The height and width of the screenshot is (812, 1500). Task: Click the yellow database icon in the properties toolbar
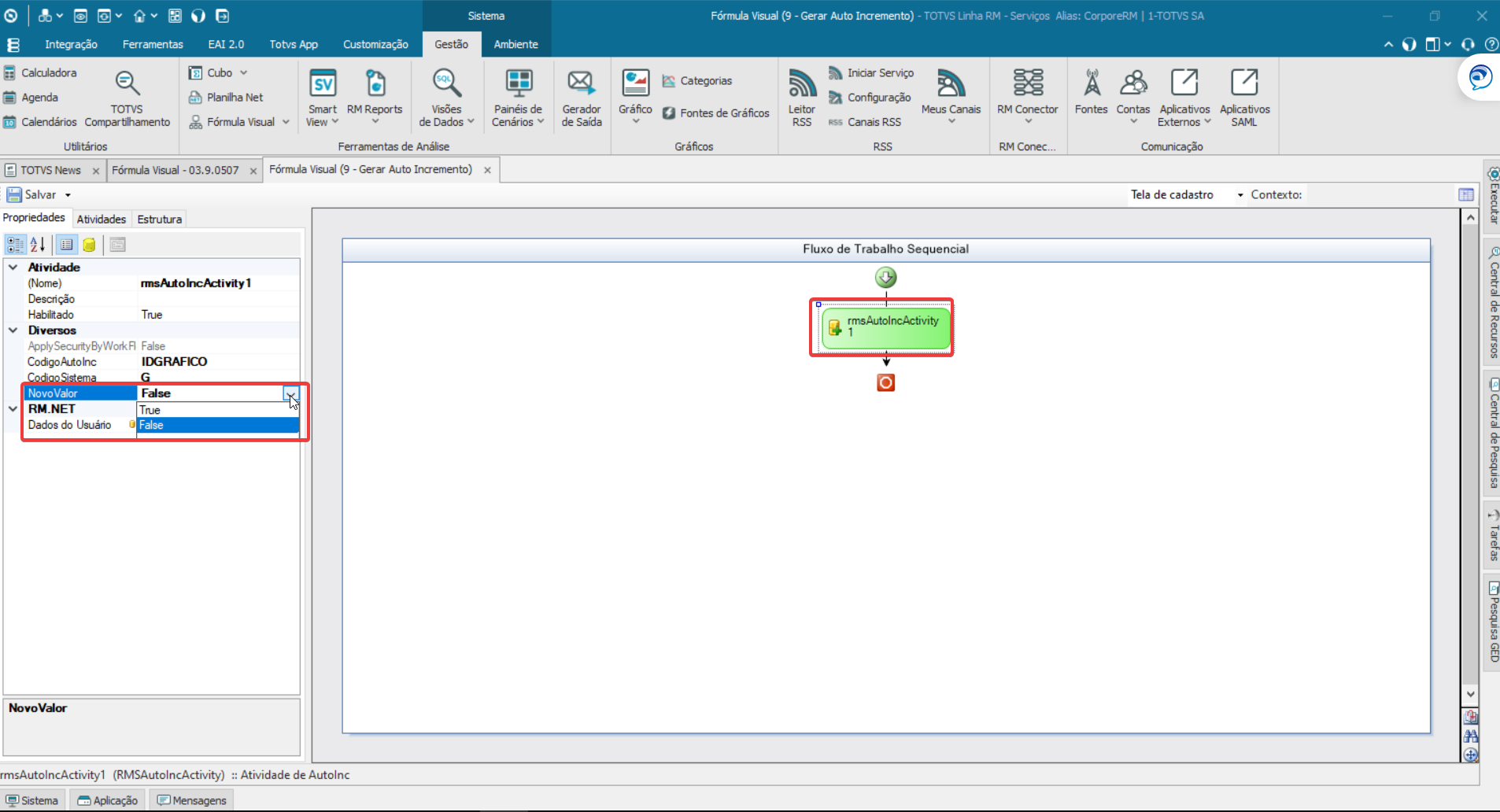click(89, 245)
